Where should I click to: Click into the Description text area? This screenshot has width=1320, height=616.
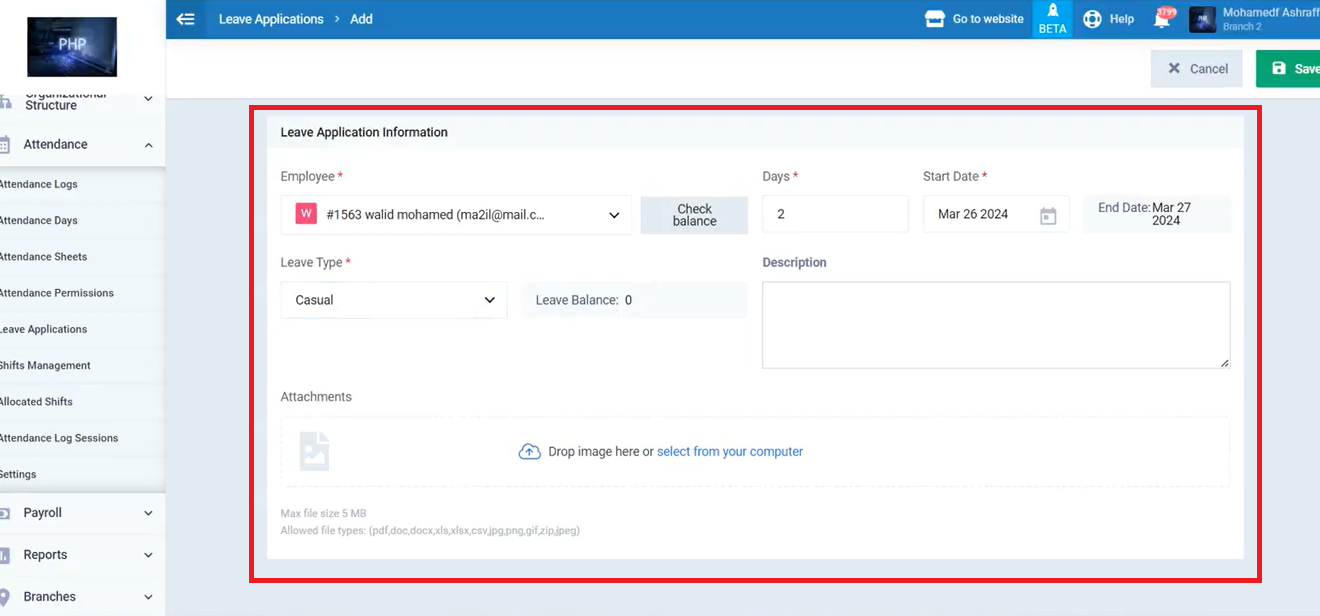click(x=995, y=325)
